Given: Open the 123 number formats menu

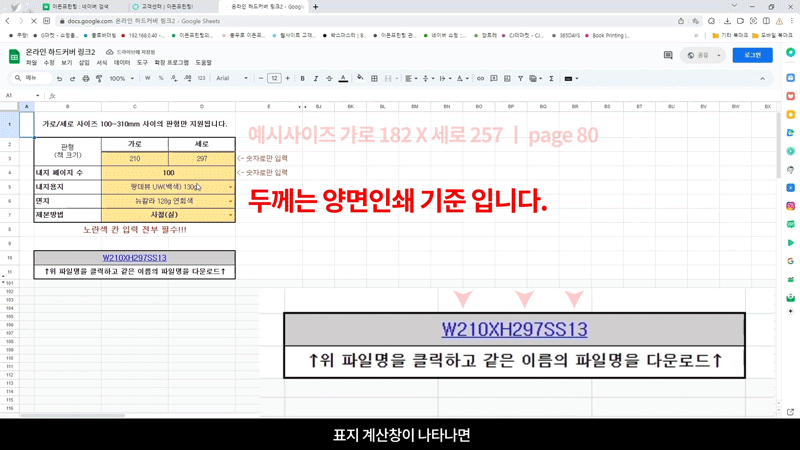Looking at the screenshot, I should point(202,79).
